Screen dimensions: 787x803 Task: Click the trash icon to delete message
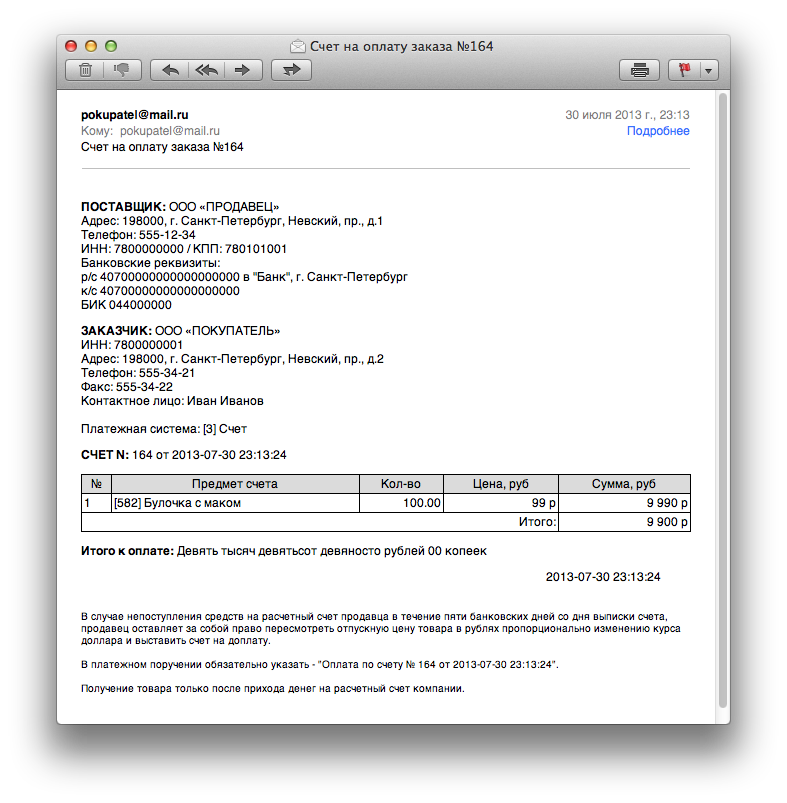tap(86, 70)
